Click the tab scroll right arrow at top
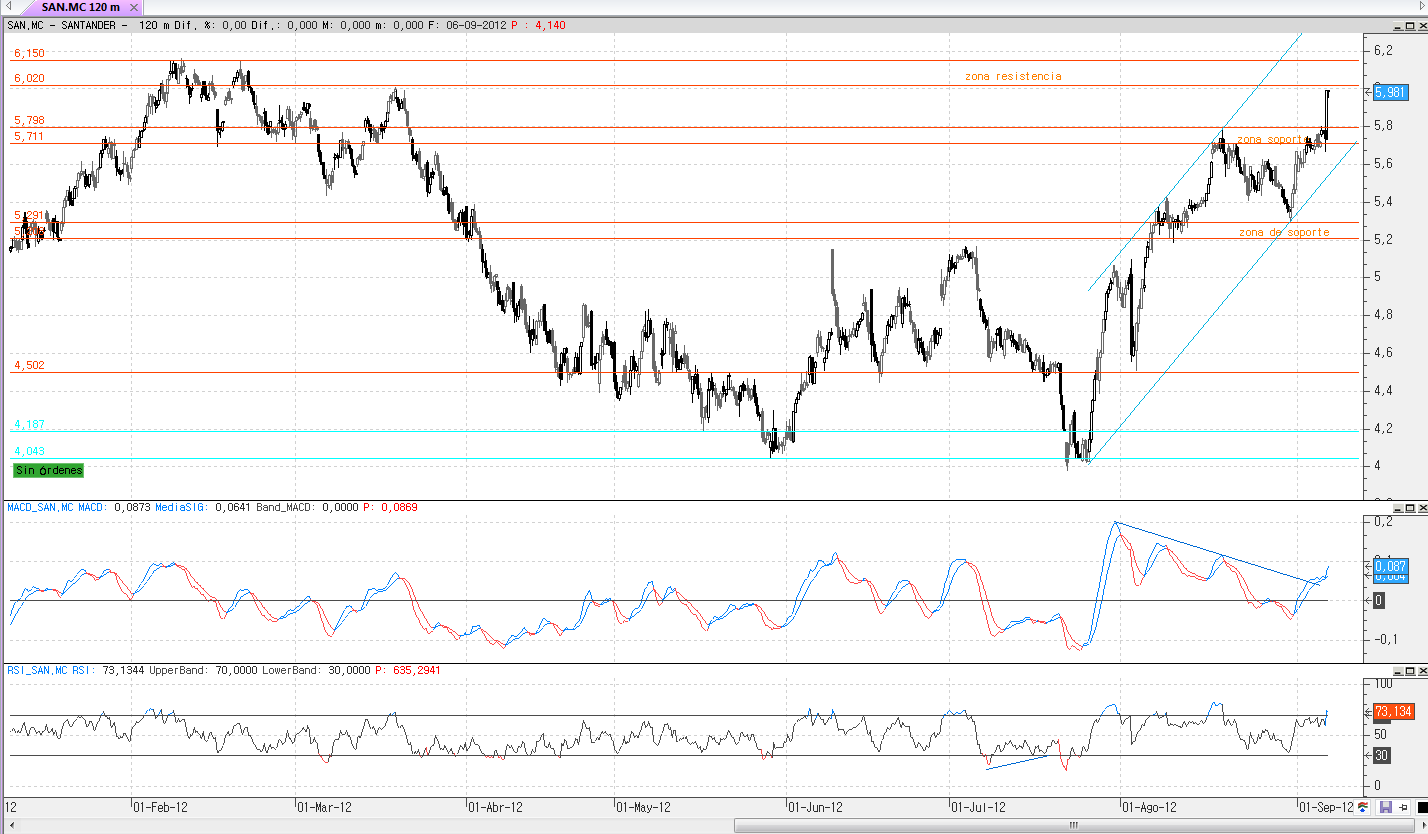The height and width of the screenshot is (834, 1428). [x=1422, y=6]
